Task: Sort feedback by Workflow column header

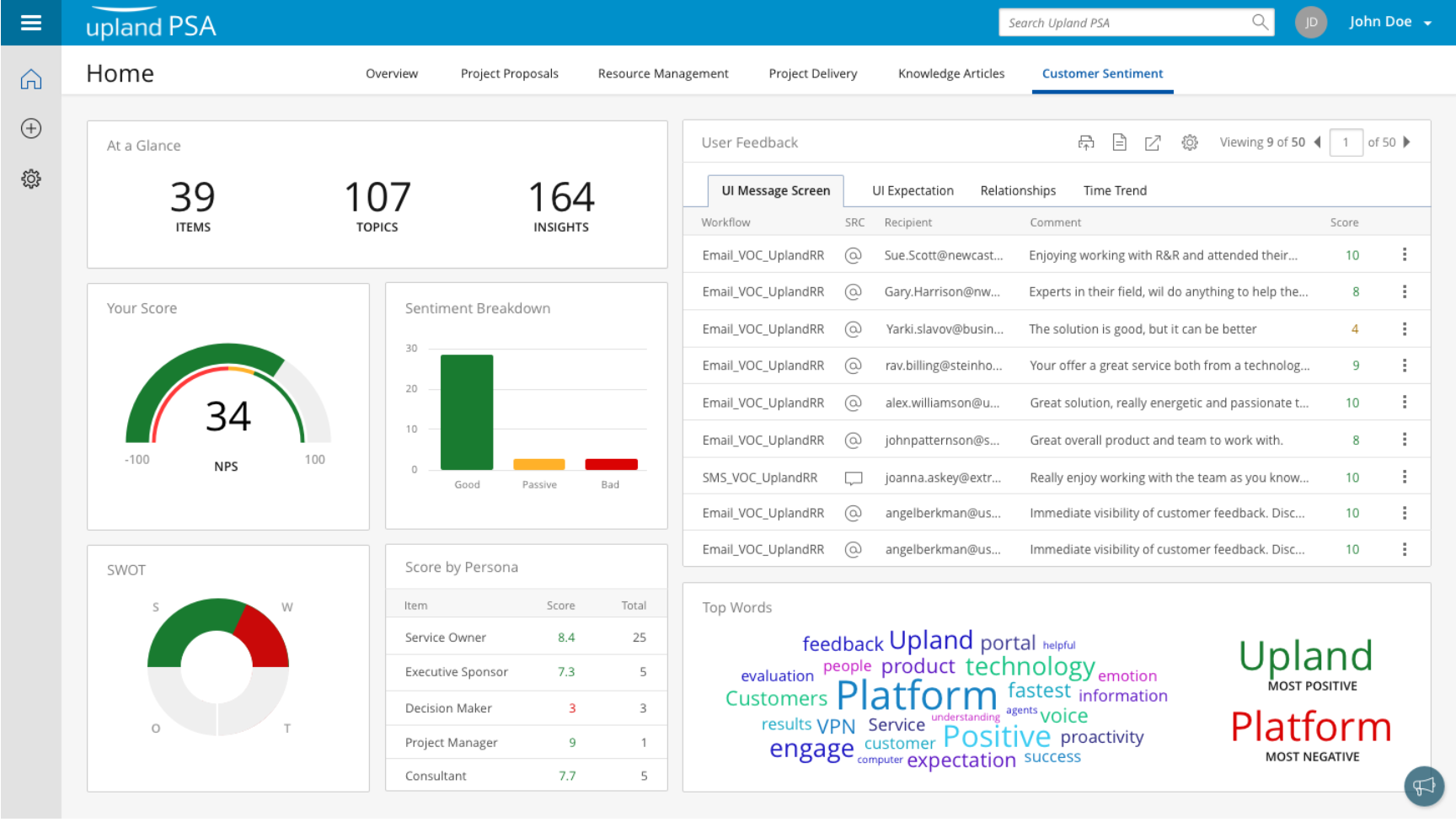Action: pyautogui.click(x=725, y=222)
